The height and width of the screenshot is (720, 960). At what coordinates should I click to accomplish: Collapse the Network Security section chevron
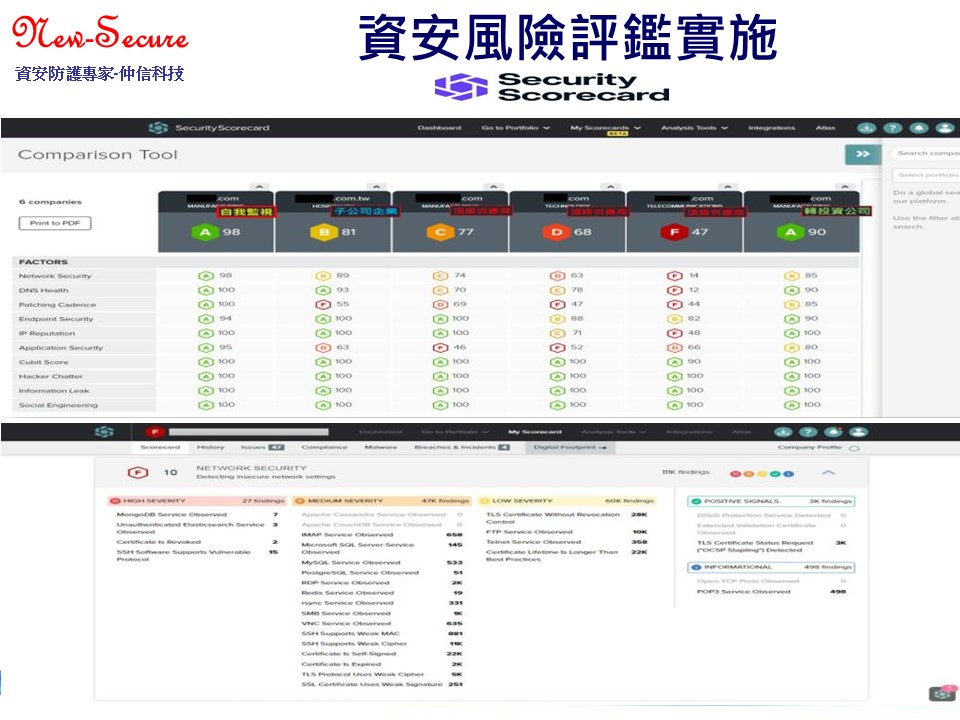tap(828, 473)
